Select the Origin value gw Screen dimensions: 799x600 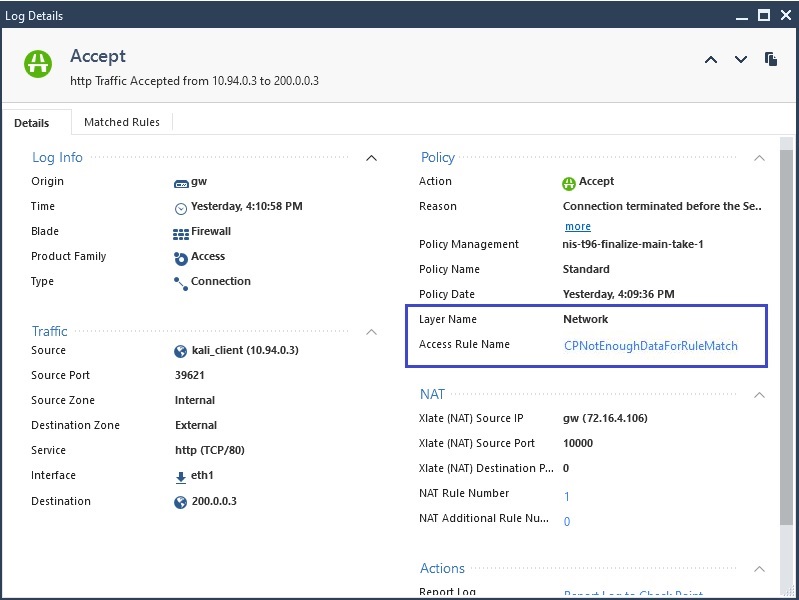pos(199,181)
